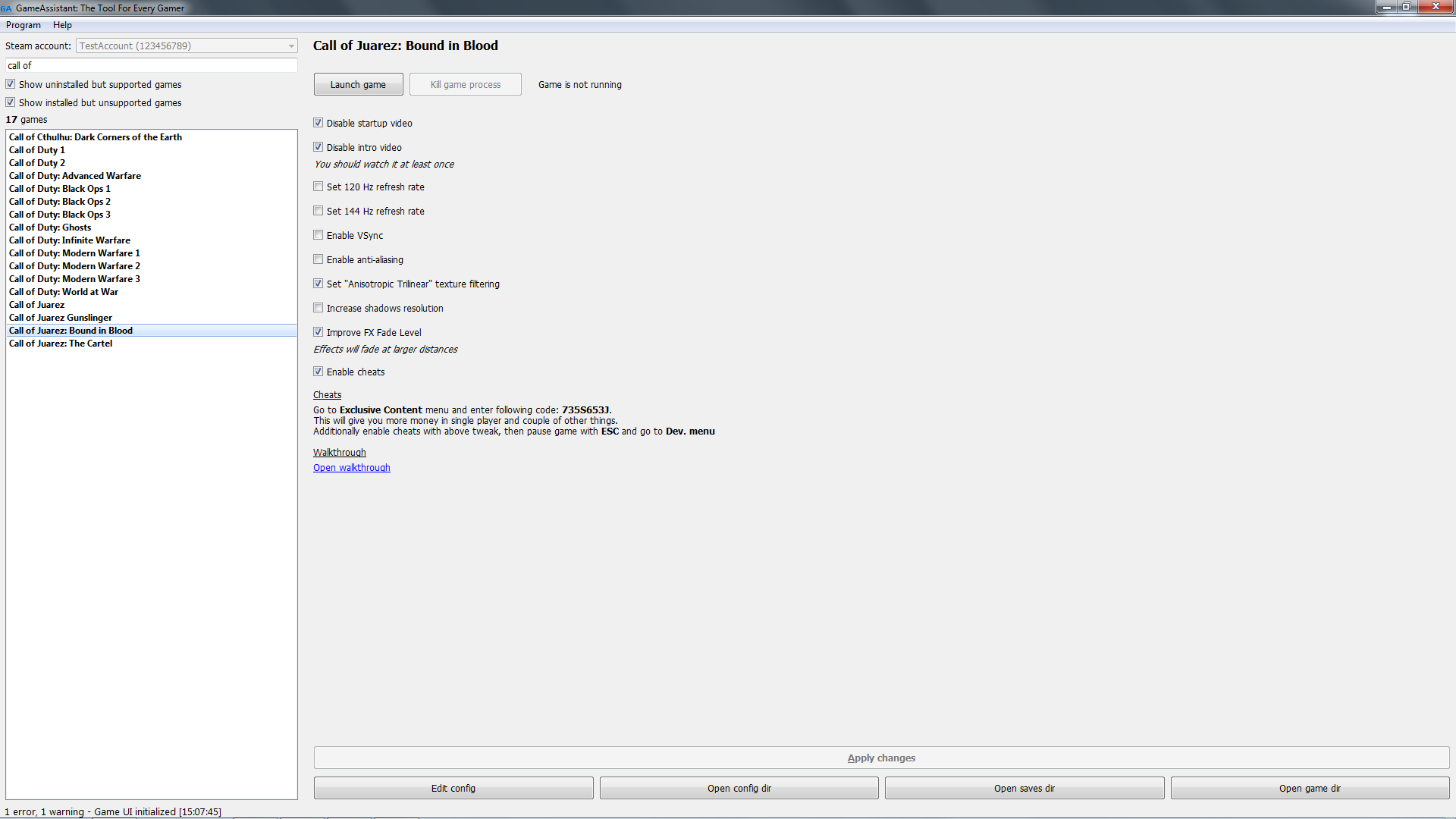Image resolution: width=1456 pixels, height=819 pixels.
Task: Toggle Set Anisotropic Trilinear texture filtering
Action: [319, 283]
